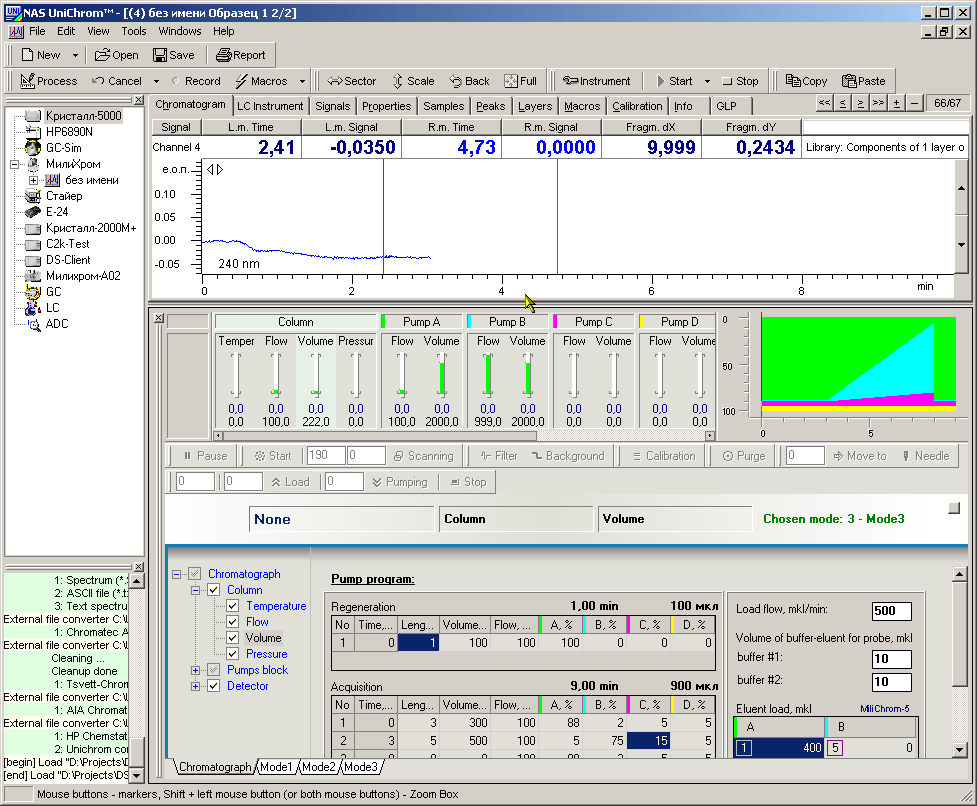Click the Stop acquisition toolbar button
This screenshot has width=977, height=806.
(x=740, y=81)
